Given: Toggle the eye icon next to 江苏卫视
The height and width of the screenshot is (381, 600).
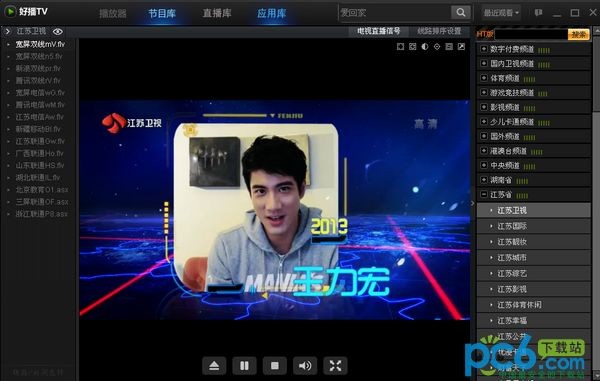Looking at the screenshot, I should click(x=57, y=31).
